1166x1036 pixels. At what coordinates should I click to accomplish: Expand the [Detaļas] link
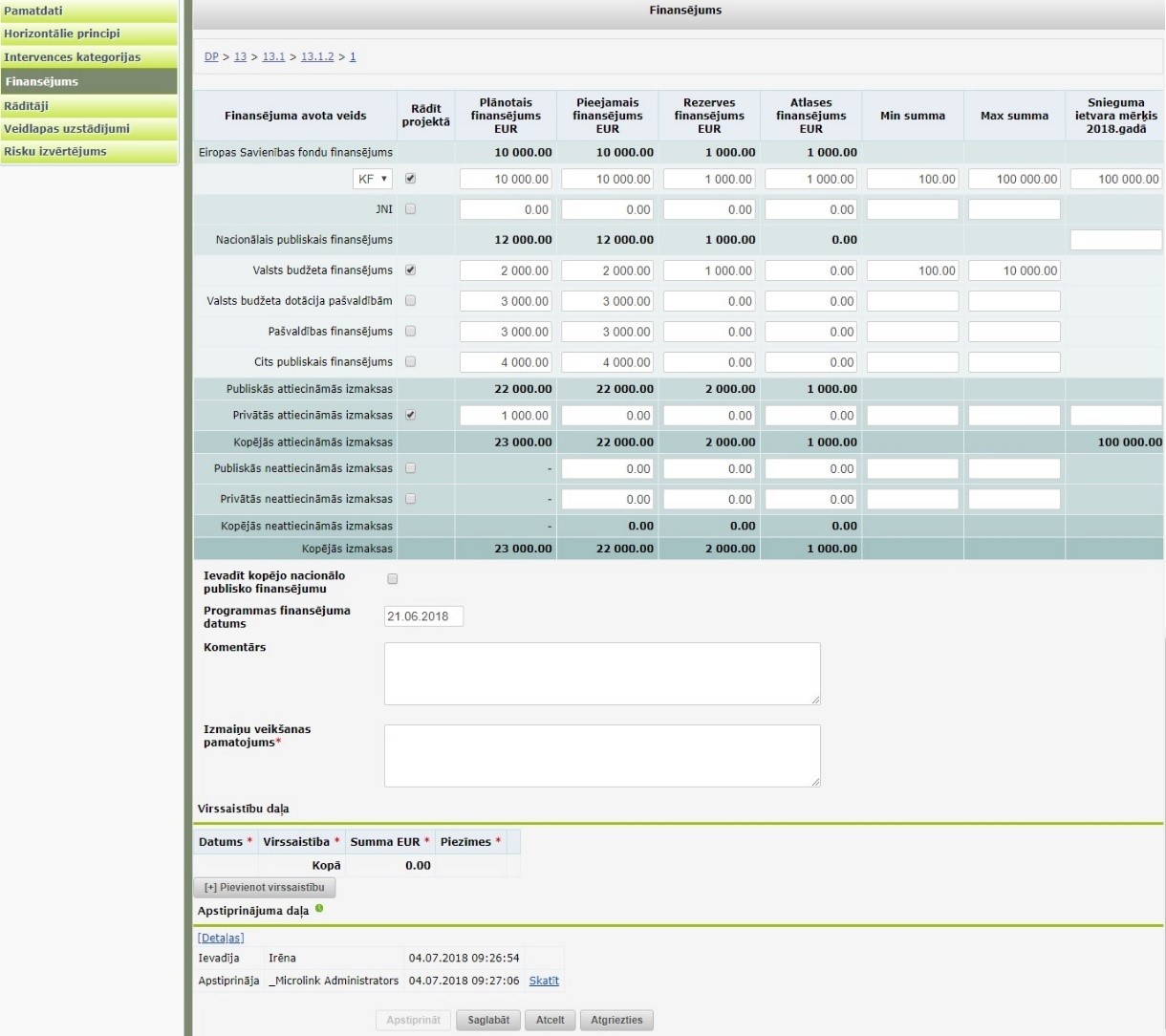221,938
